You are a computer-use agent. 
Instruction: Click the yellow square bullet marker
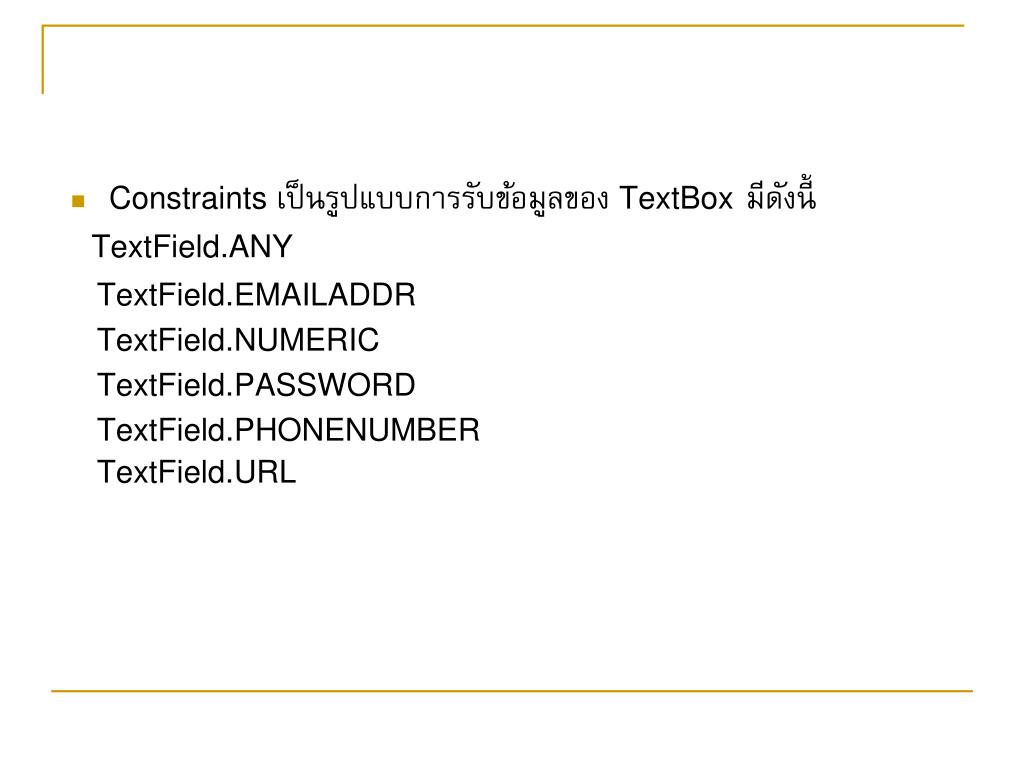(78, 201)
